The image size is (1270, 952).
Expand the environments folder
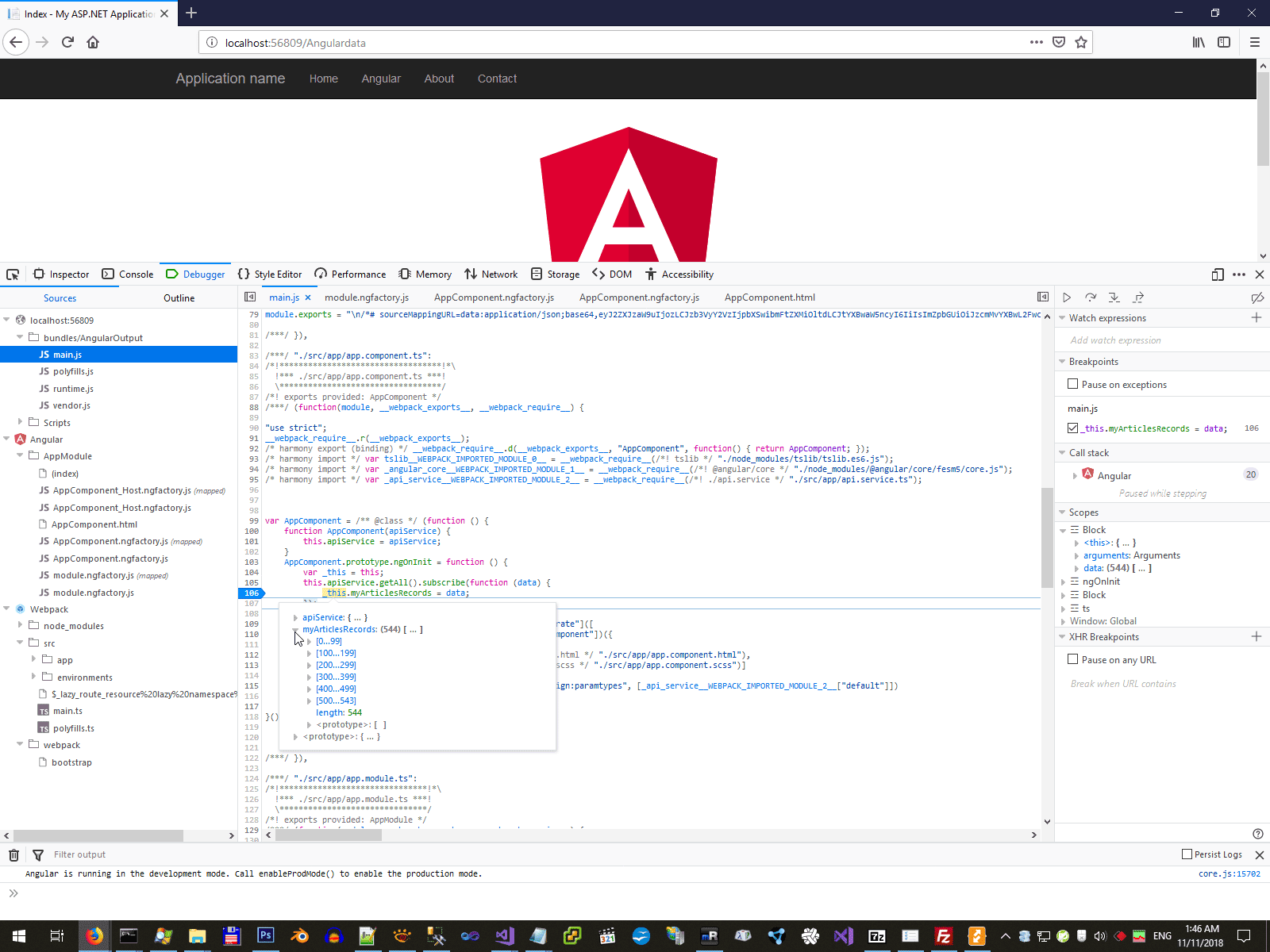33,677
